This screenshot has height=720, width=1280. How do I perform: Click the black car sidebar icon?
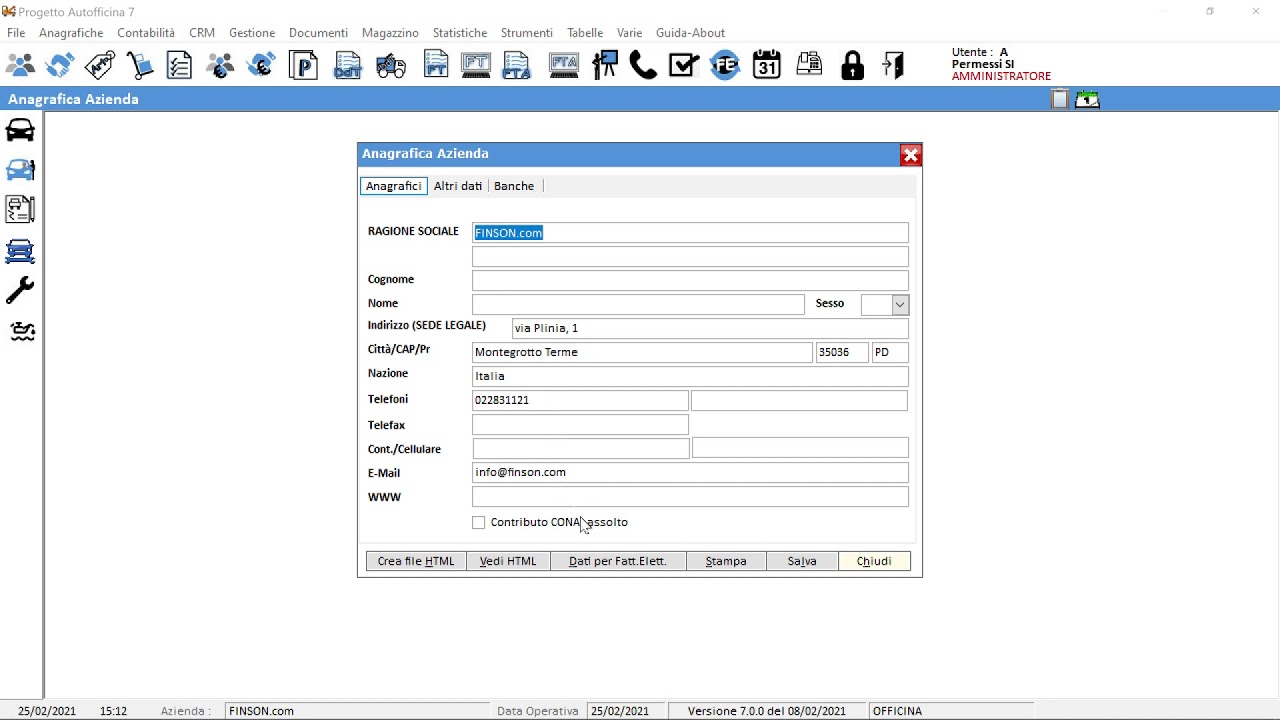(20, 130)
